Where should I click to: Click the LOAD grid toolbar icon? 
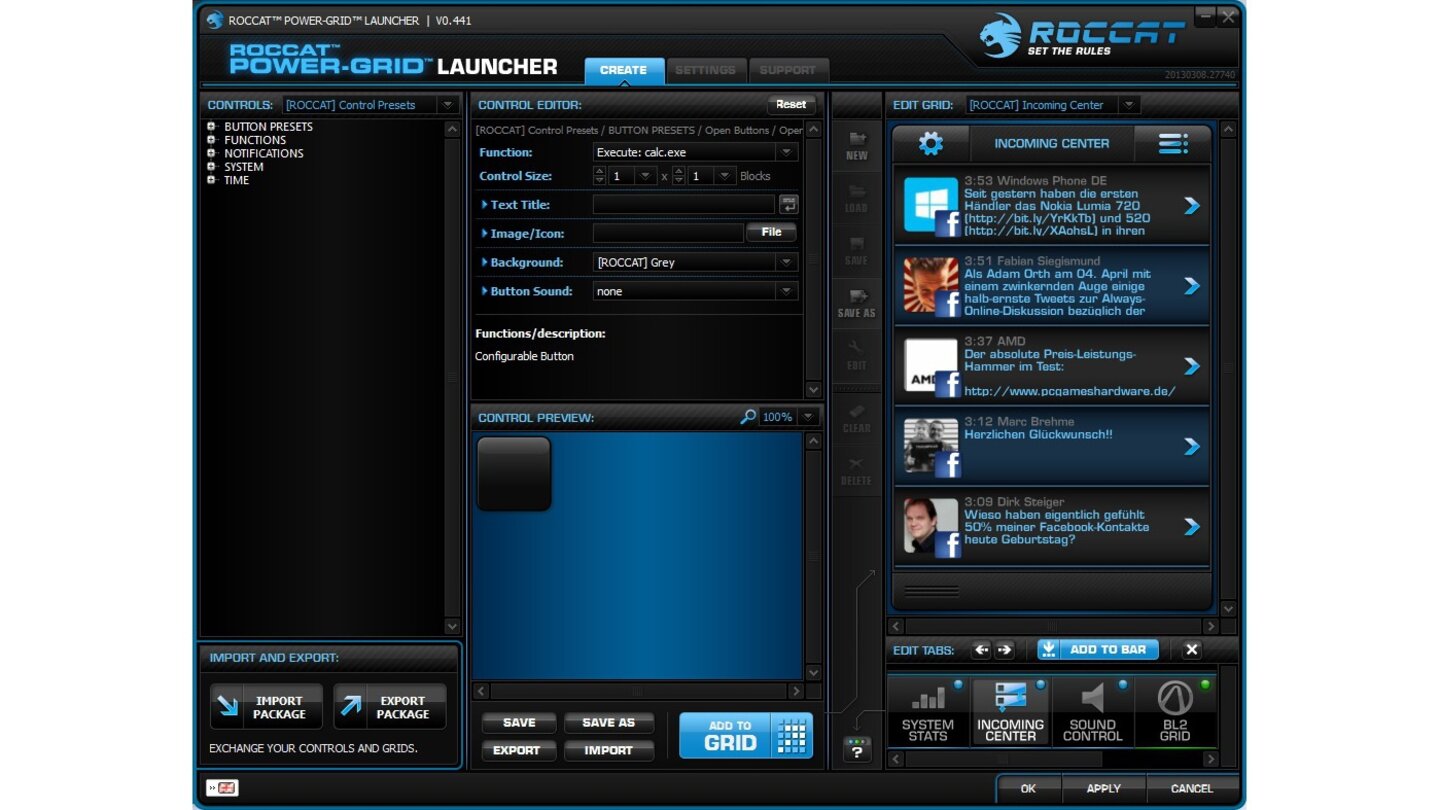(856, 198)
